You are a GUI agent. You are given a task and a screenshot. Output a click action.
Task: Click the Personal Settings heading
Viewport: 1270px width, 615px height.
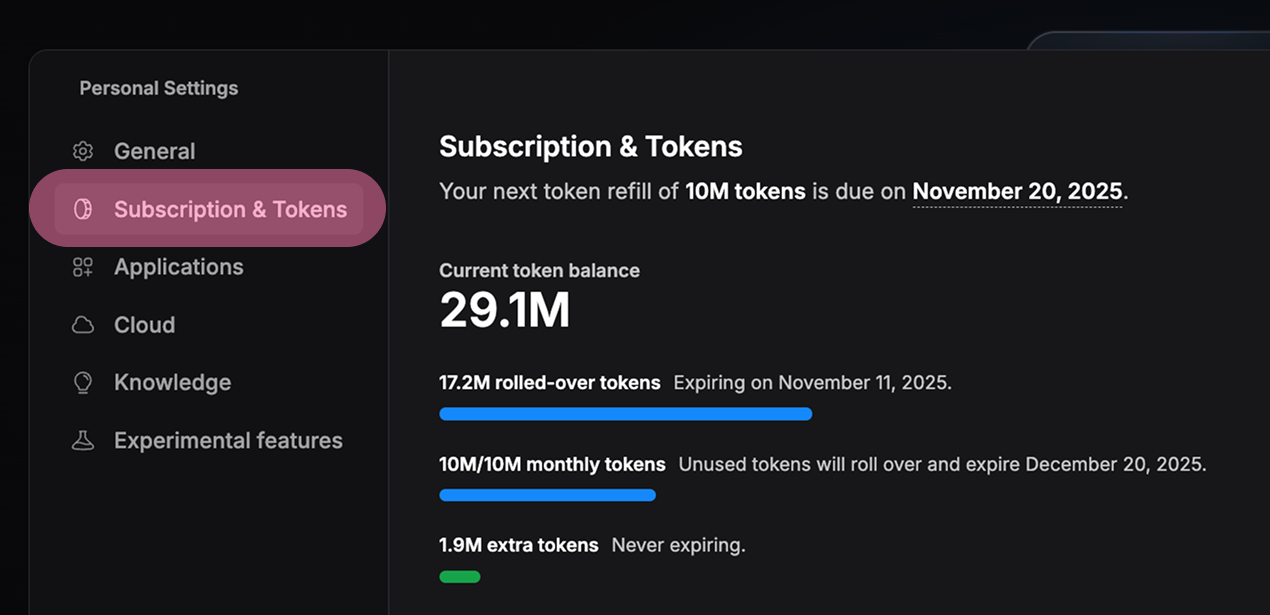(x=159, y=88)
